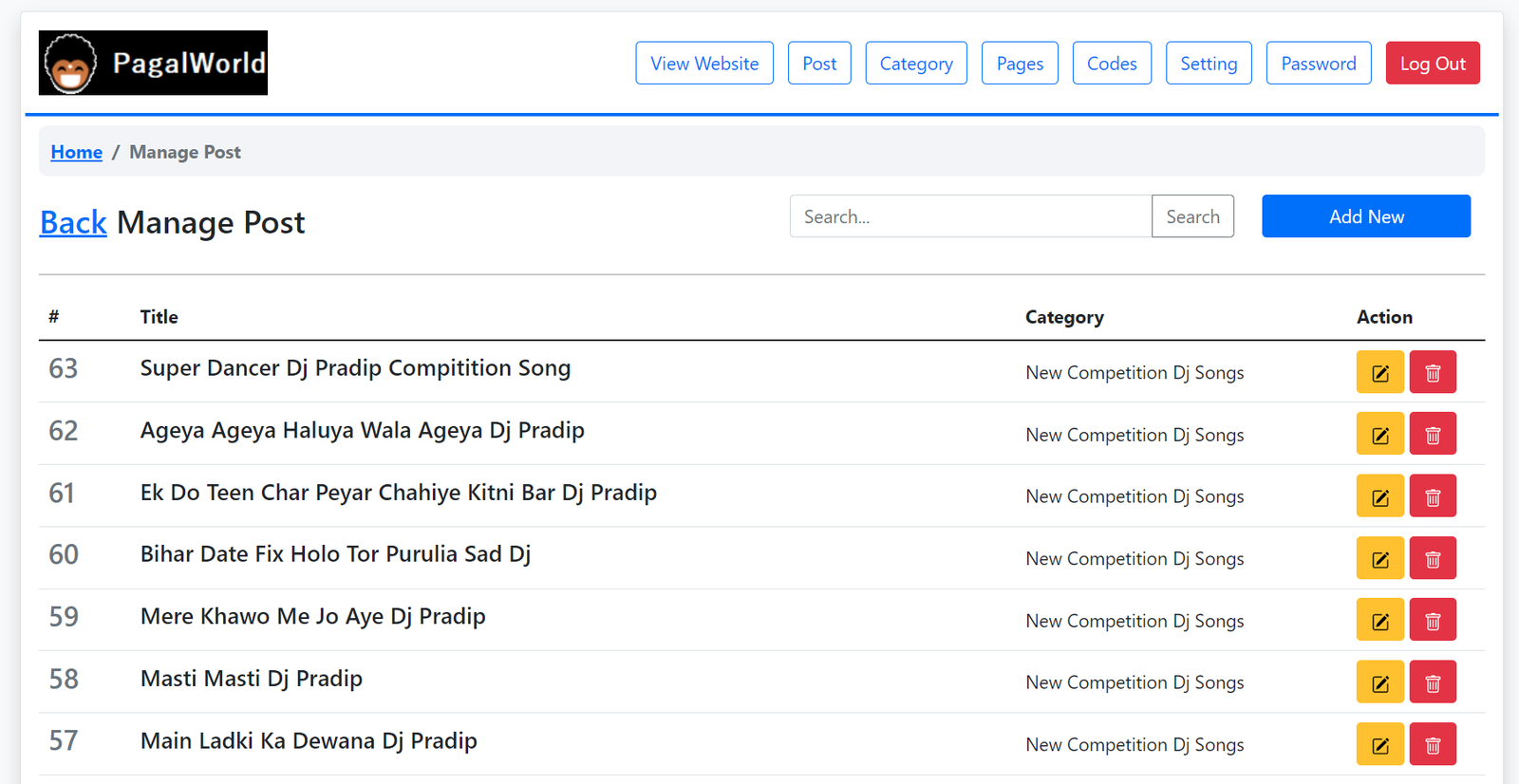Viewport: 1519px width, 784px height.
Task: Edit the Ageya Ageya Haluya Wala post
Action: (1379, 435)
